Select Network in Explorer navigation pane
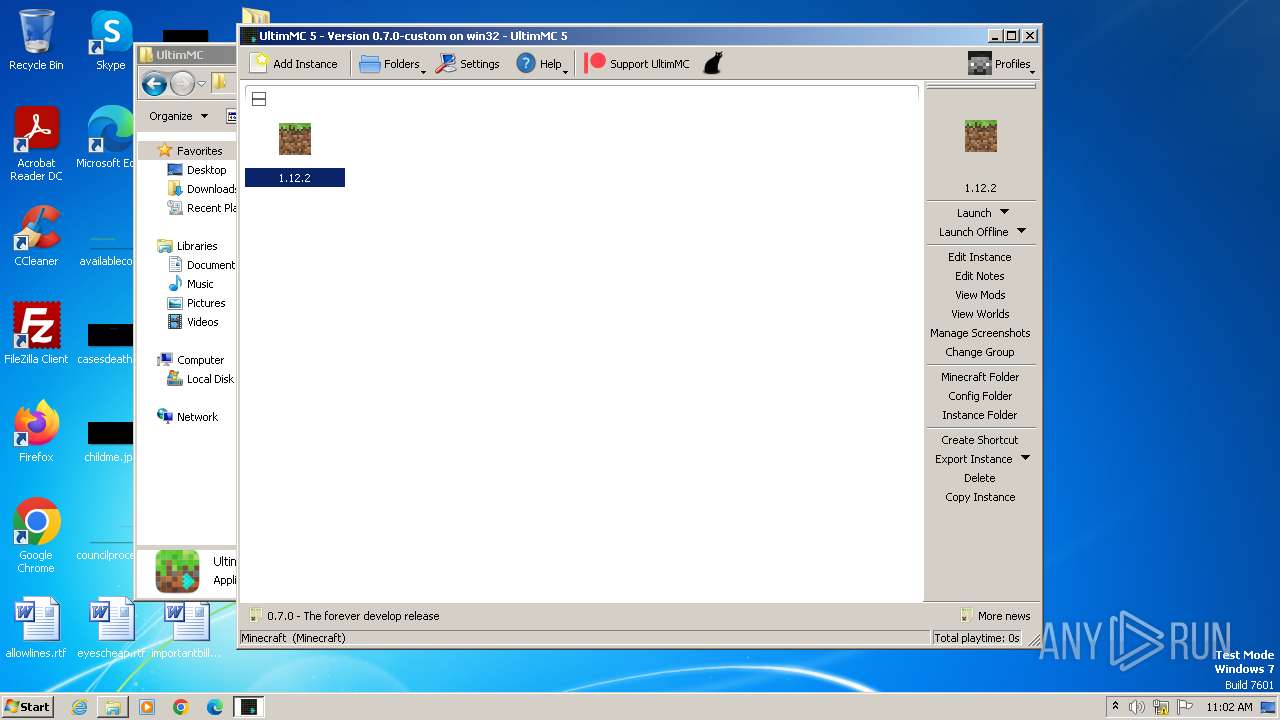 pyautogui.click(x=187, y=417)
